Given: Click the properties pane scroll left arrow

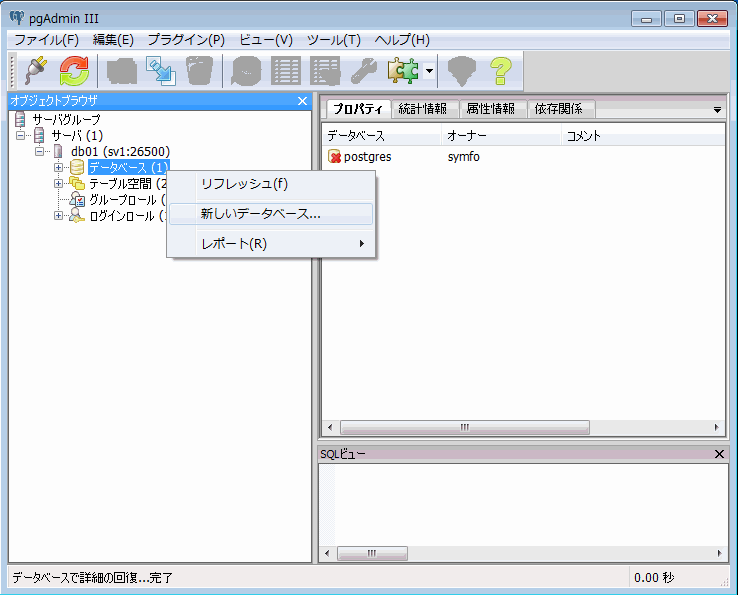Looking at the screenshot, I should pyautogui.click(x=329, y=427).
